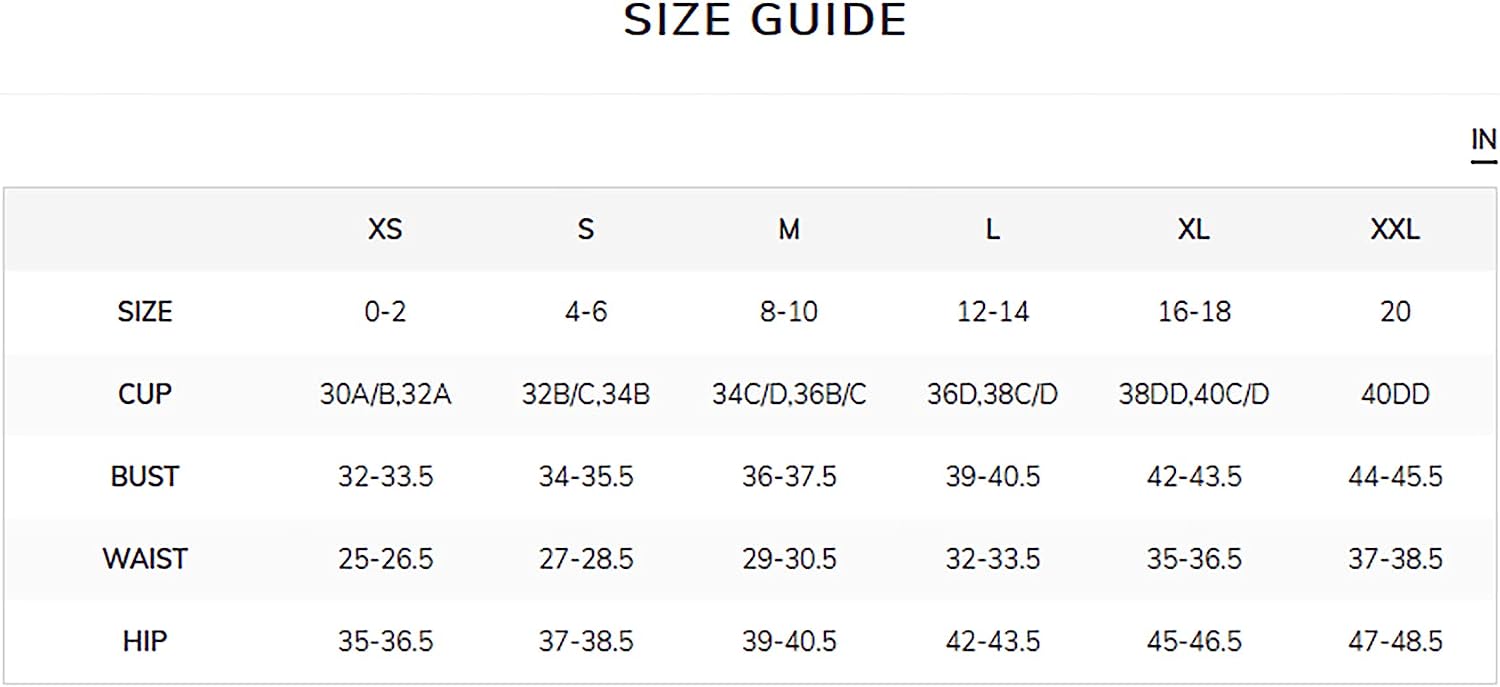Click the 35-36.5 waist value for XL

(1193, 558)
